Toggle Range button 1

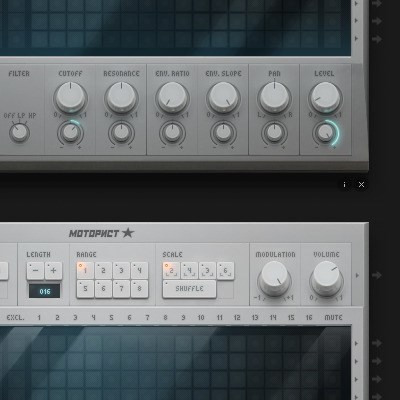pyautogui.click(x=85, y=271)
